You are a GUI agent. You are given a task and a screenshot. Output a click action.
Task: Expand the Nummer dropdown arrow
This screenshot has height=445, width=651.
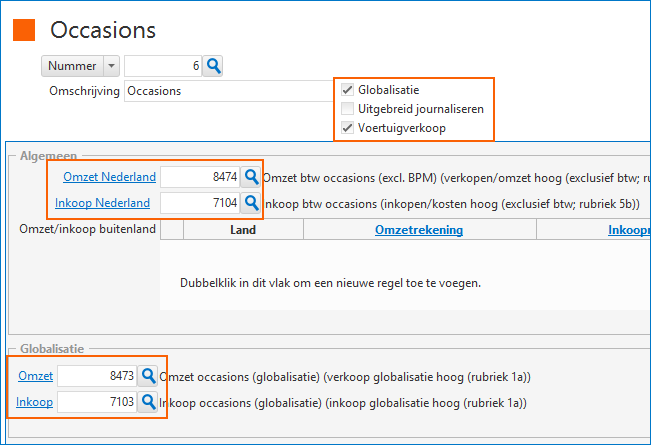111,66
